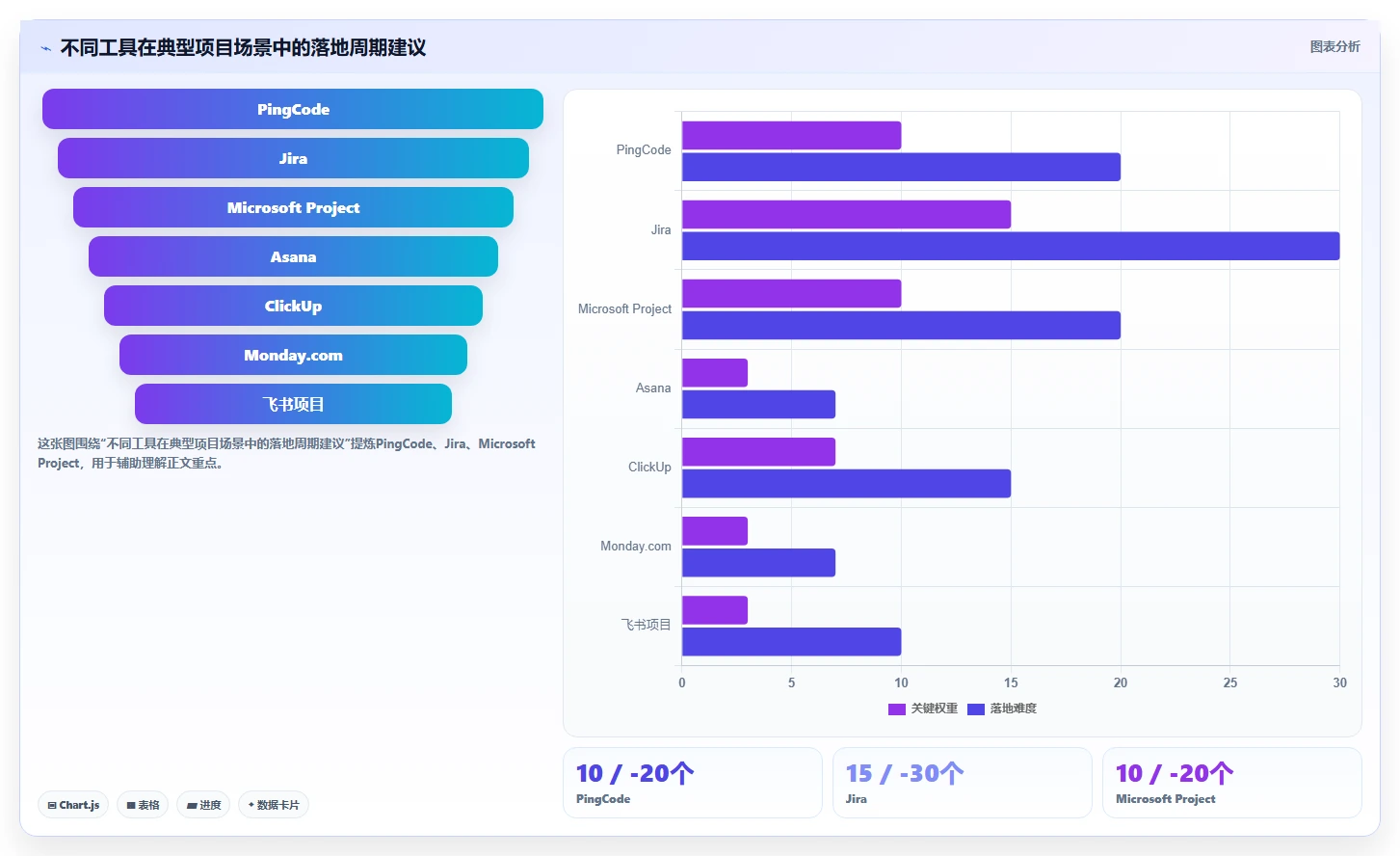Click the chart title 不同工具在典型项目场景中的落地周期建议

243,47
